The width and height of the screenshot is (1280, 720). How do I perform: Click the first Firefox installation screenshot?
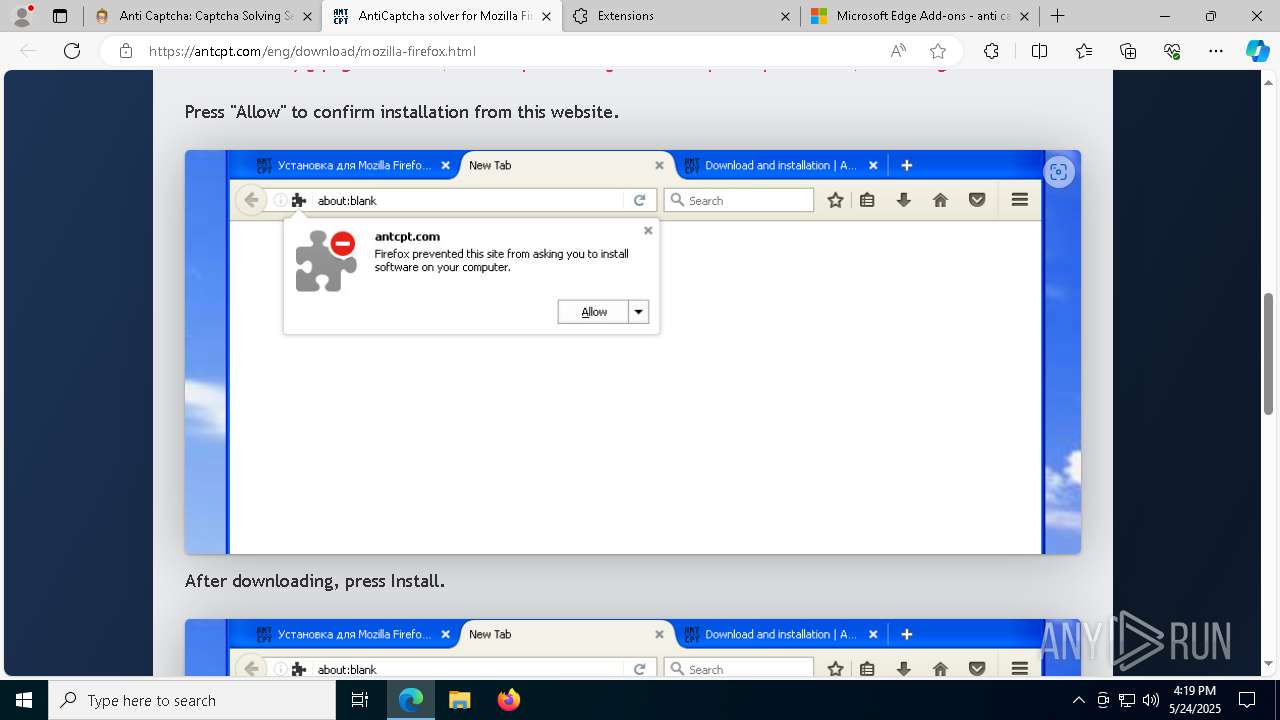[633, 352]
